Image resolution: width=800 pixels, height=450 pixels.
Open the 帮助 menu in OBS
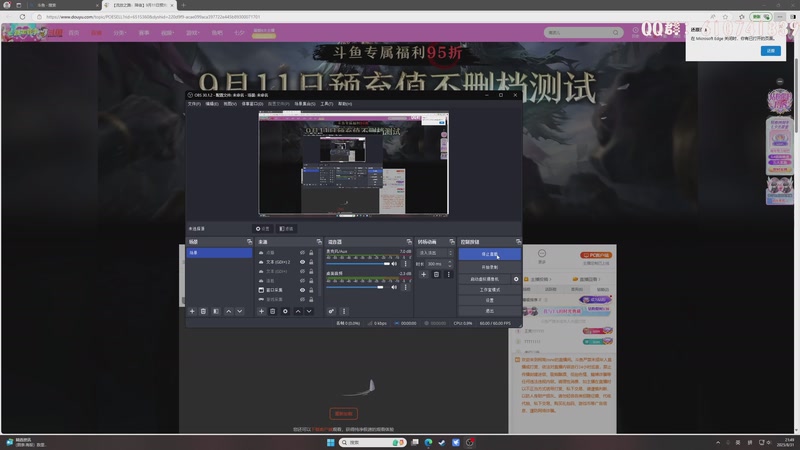(345, 104)
